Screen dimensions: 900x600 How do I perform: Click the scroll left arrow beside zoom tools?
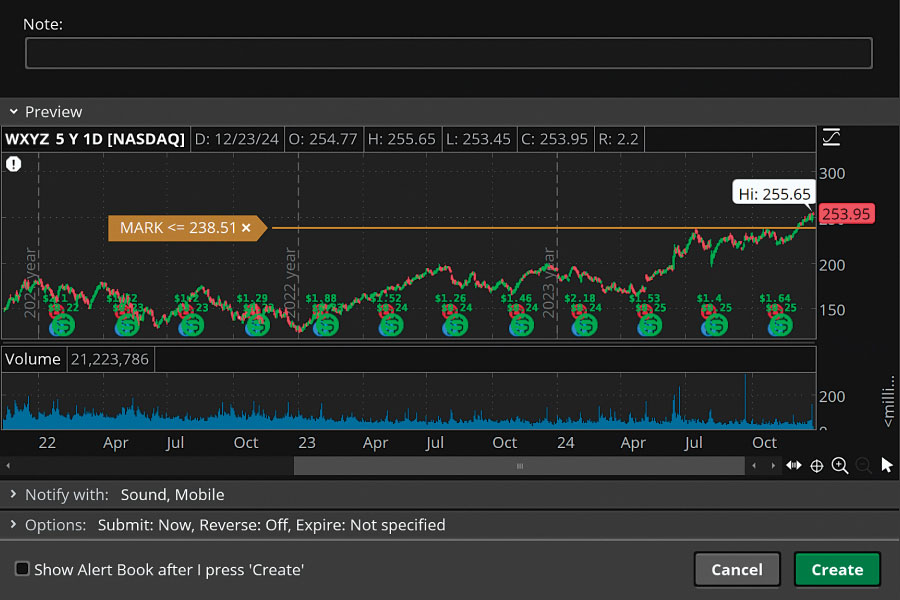756,466
